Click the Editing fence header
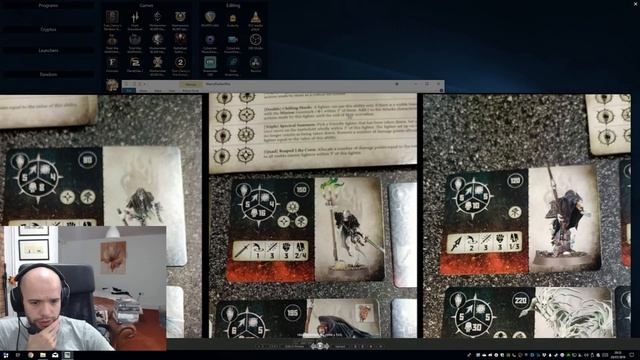The width and height of the screenshot is (640, 360). 233,6
